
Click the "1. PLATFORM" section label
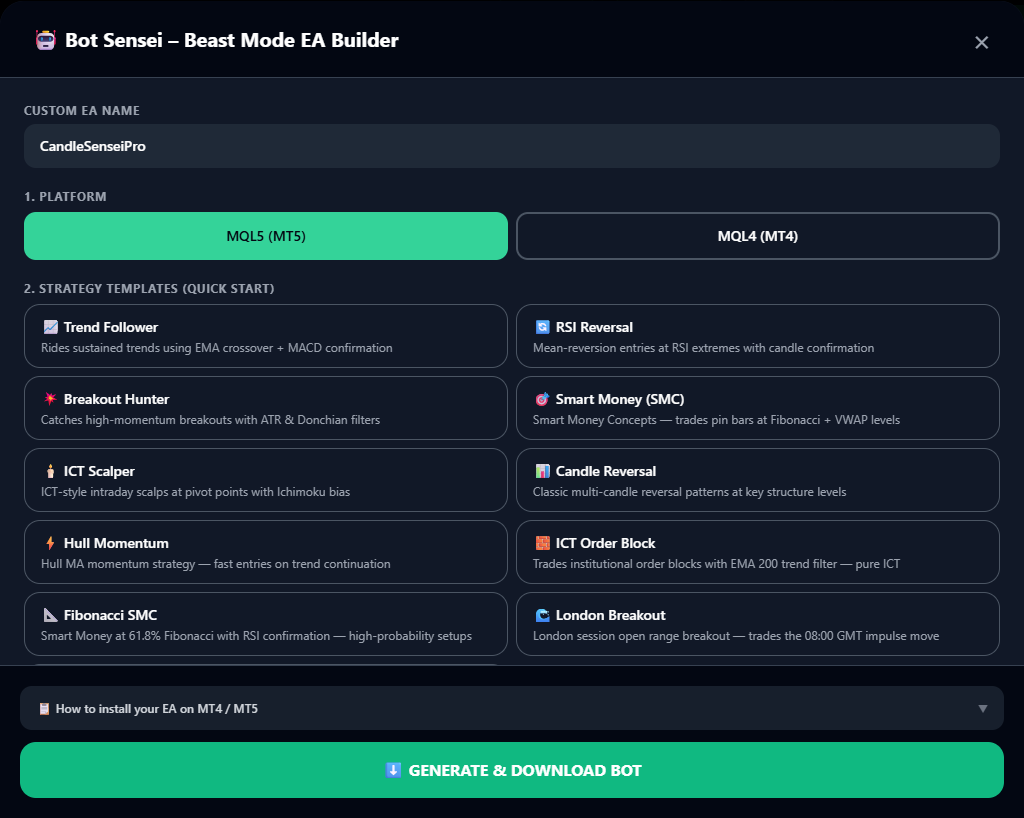click(x=65, y=197)
